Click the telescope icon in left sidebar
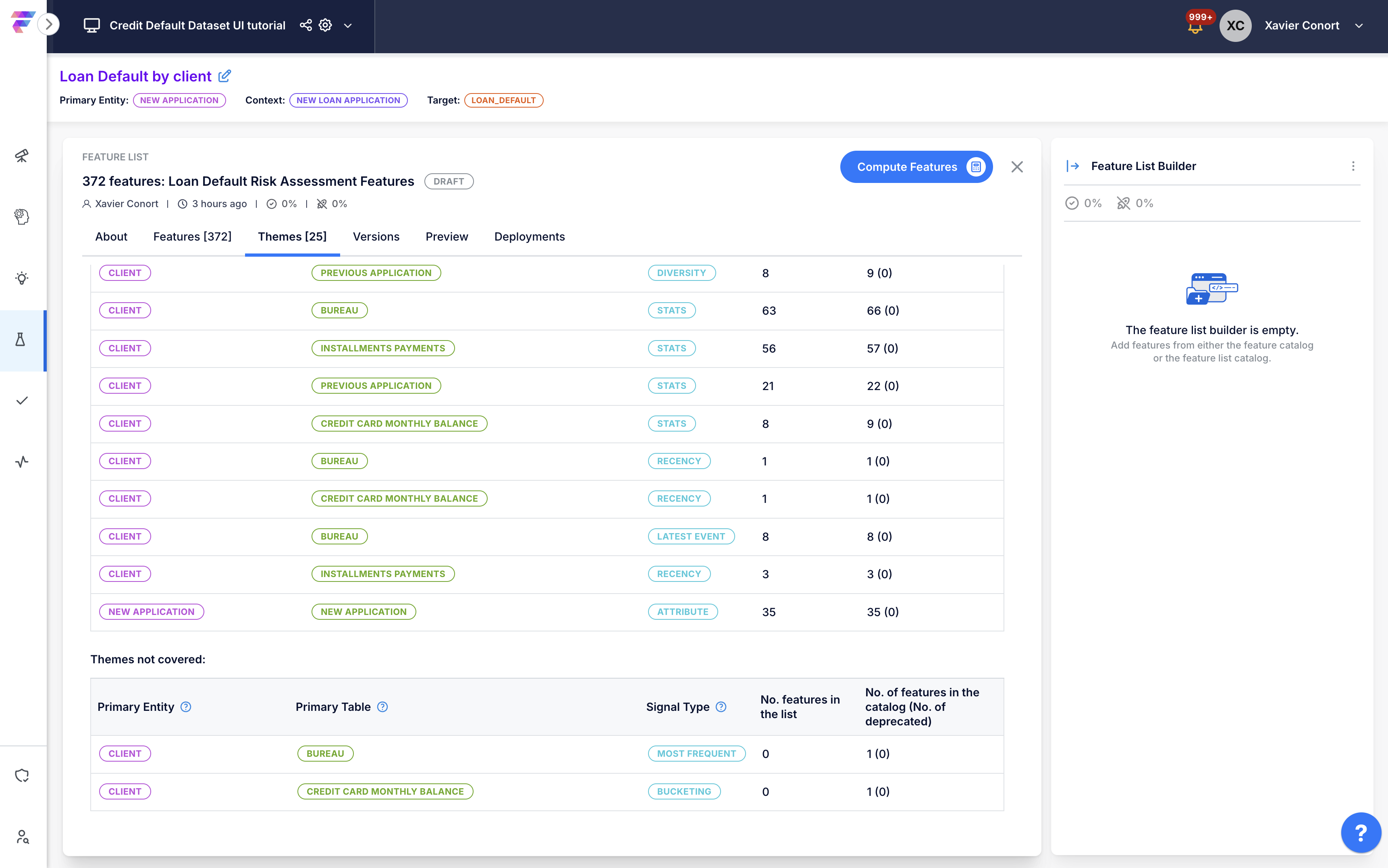 tap(22, 156)
